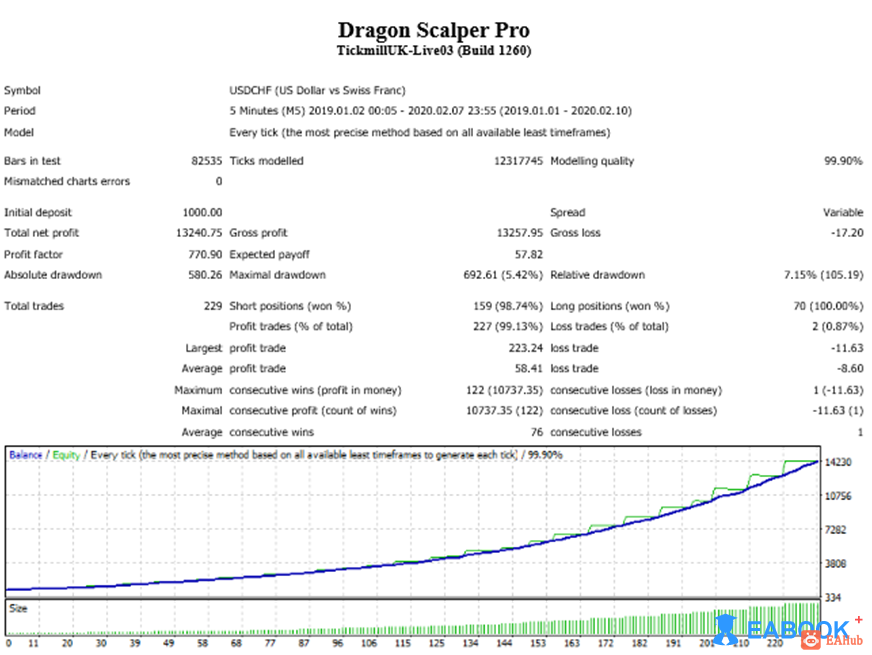Select the Gross loss value -17.20
Viewport: 872px width, 655px height.
847,232
